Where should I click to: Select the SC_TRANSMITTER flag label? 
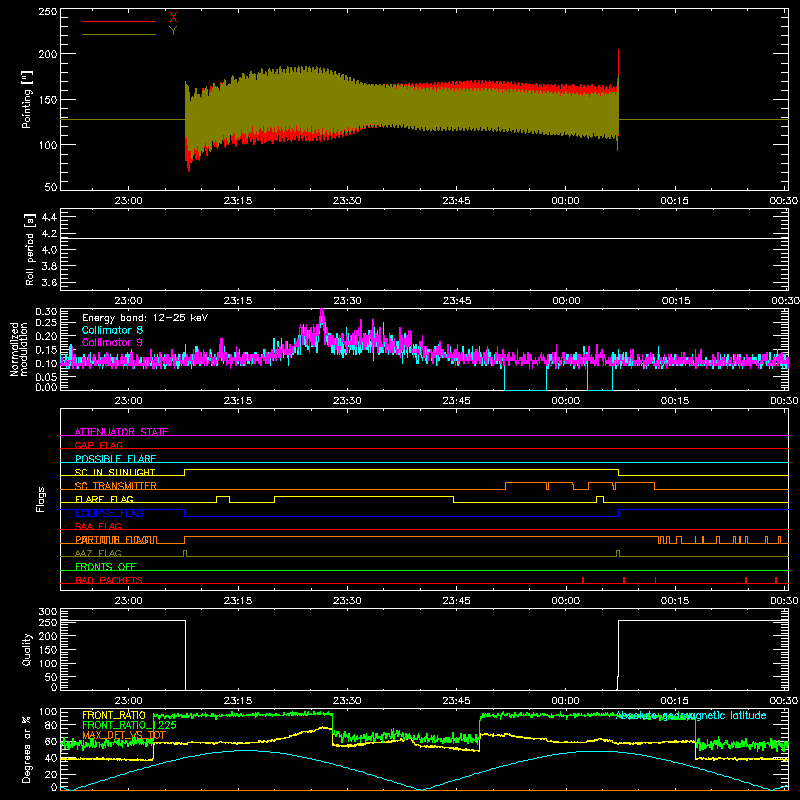click(x=115, y=485)
